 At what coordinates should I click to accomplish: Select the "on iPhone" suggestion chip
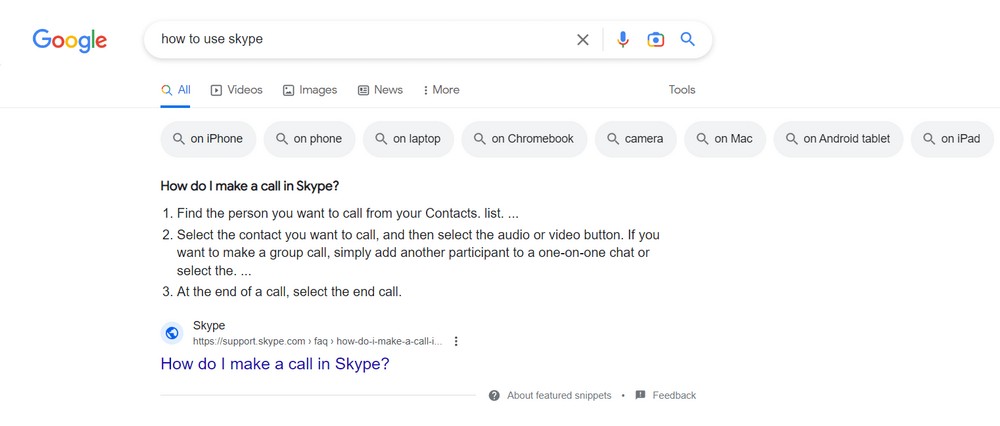point(208,139)
